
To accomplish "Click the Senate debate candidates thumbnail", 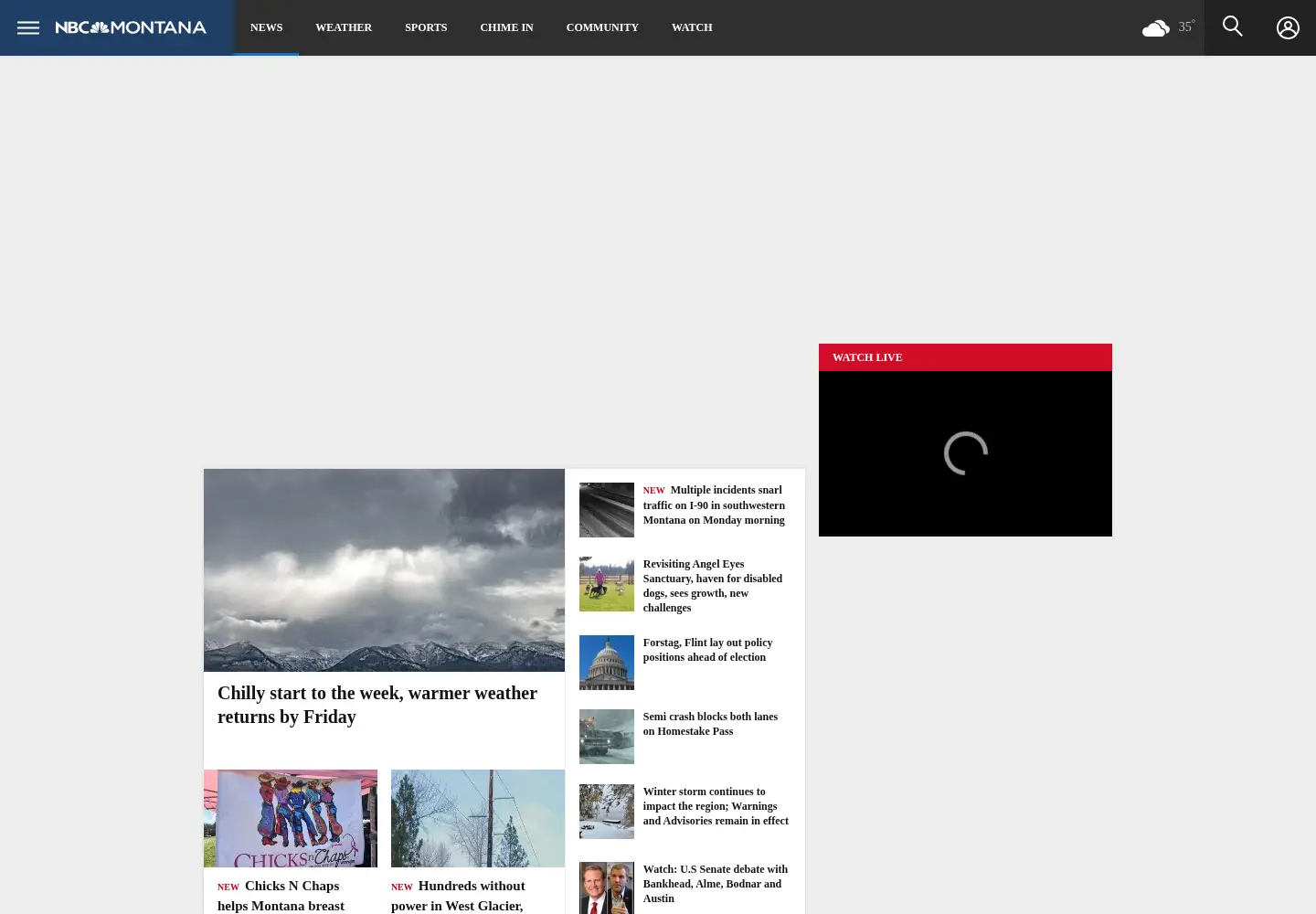I will (x=606, y=888).
